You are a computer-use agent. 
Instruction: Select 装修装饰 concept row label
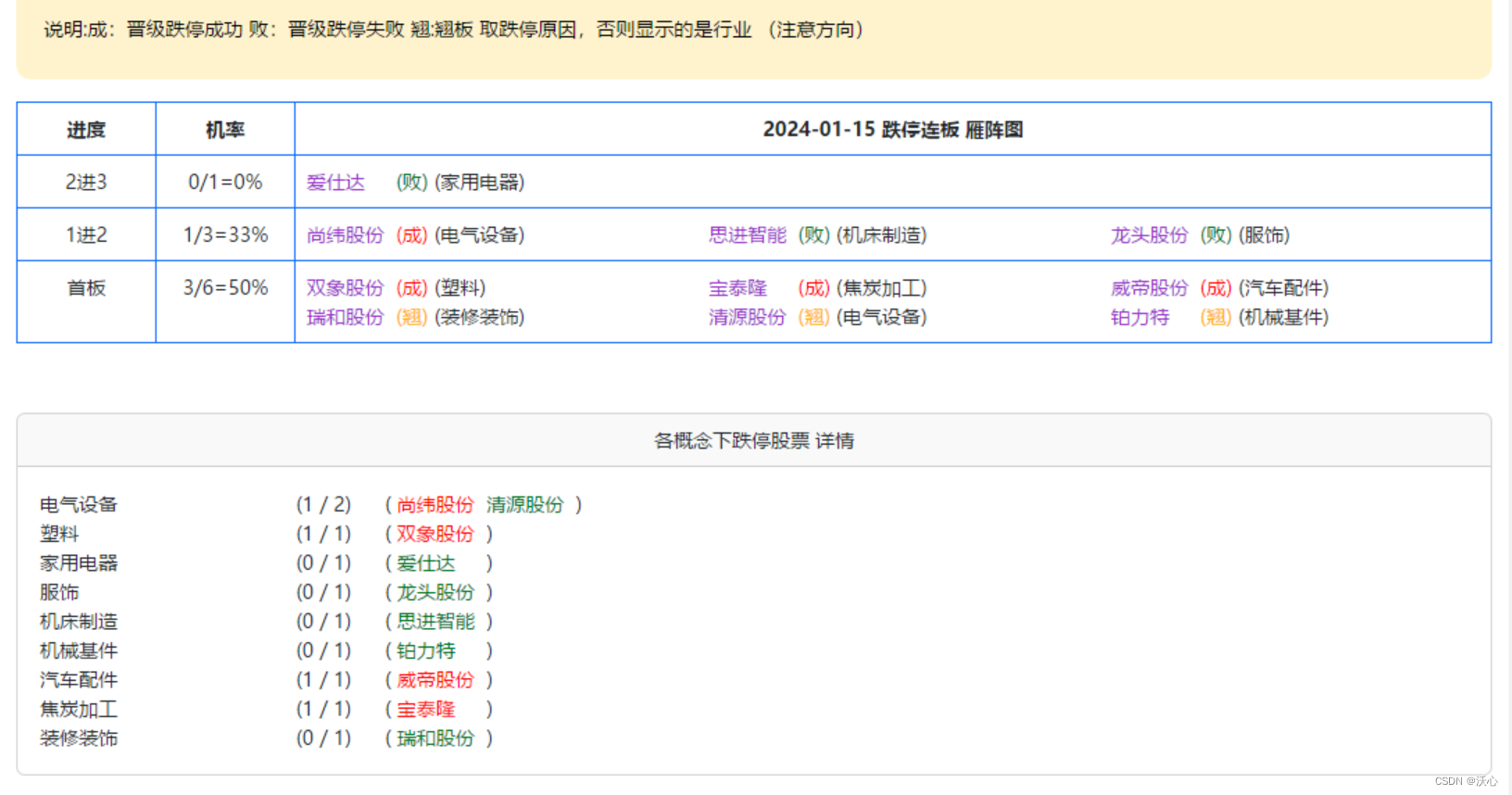point(79,738)
